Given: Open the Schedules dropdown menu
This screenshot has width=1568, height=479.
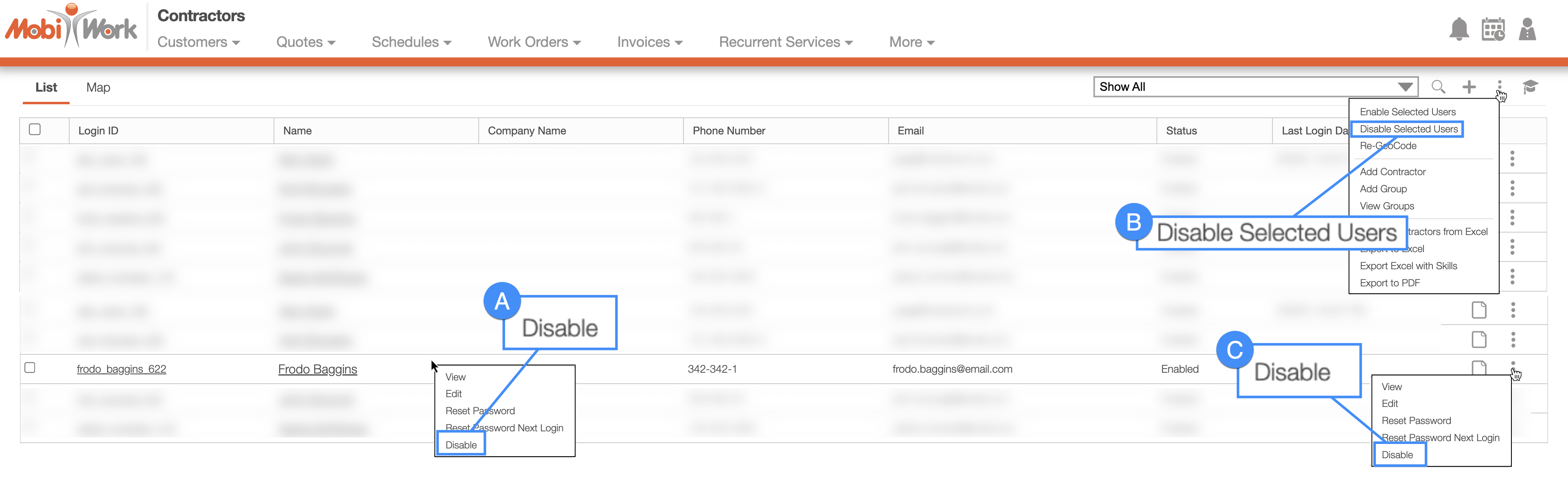Looking at the screenshot, I should click(x=412, y=42).
